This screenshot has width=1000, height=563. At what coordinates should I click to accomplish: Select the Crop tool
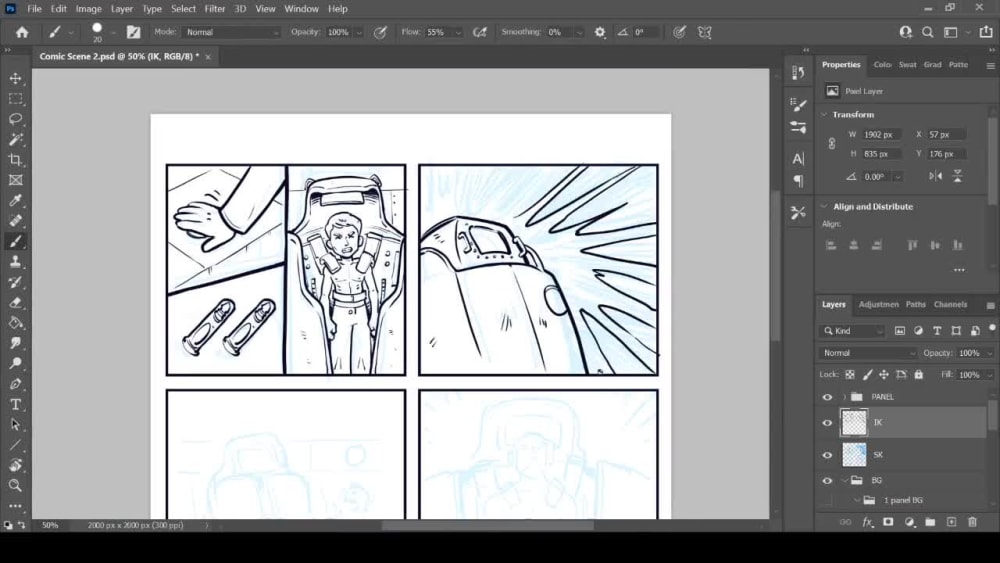tap(15, 160)
